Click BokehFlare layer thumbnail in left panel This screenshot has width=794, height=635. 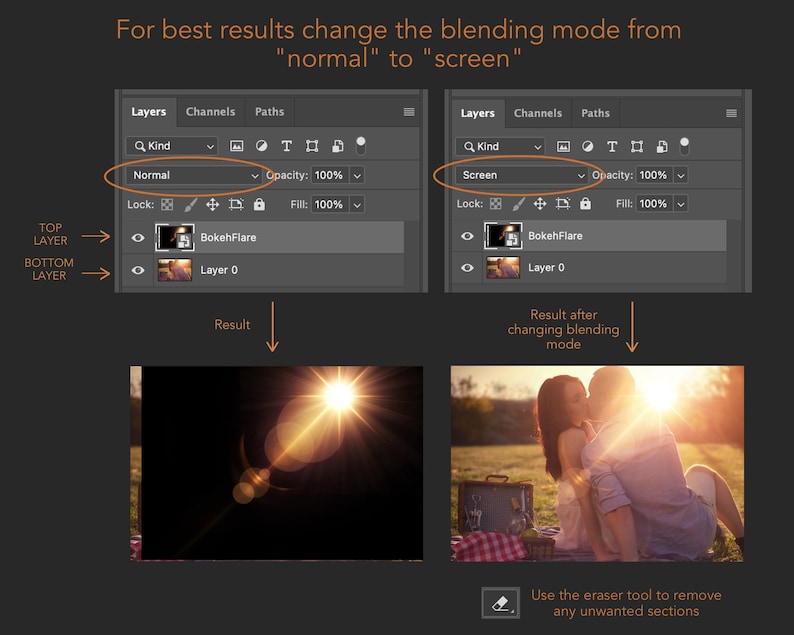tap(175, 237)
